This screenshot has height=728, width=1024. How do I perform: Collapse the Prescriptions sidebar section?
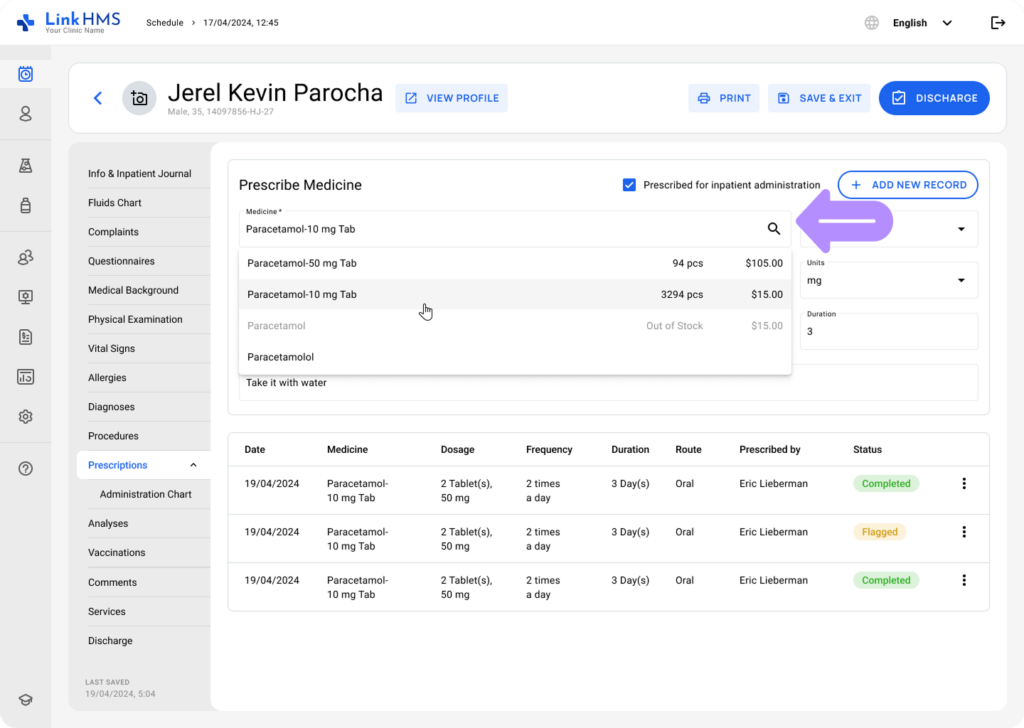click(x=193, y=465)
